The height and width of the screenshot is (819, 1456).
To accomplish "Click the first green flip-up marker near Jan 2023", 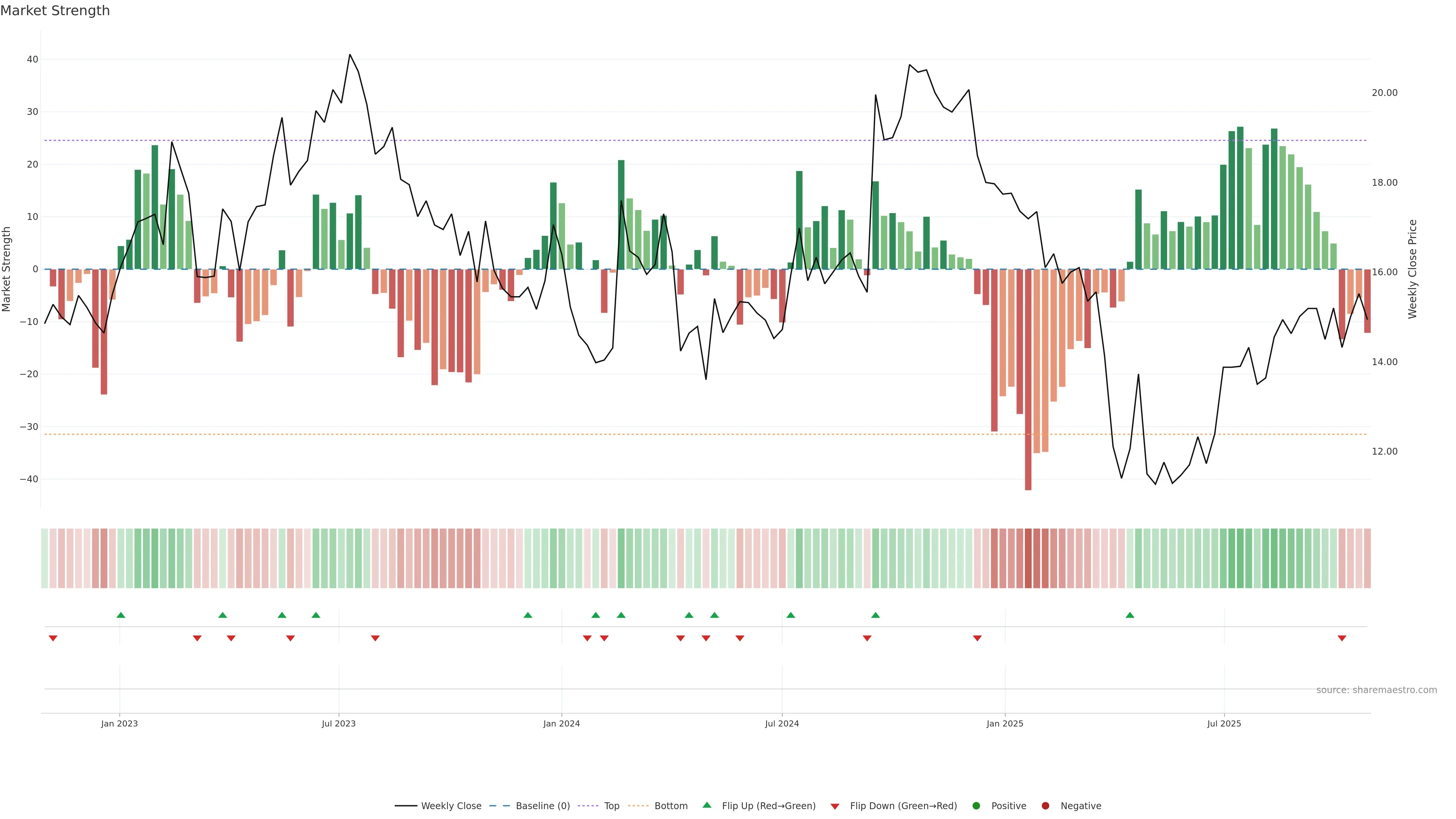I will click(x=121, y=615).
